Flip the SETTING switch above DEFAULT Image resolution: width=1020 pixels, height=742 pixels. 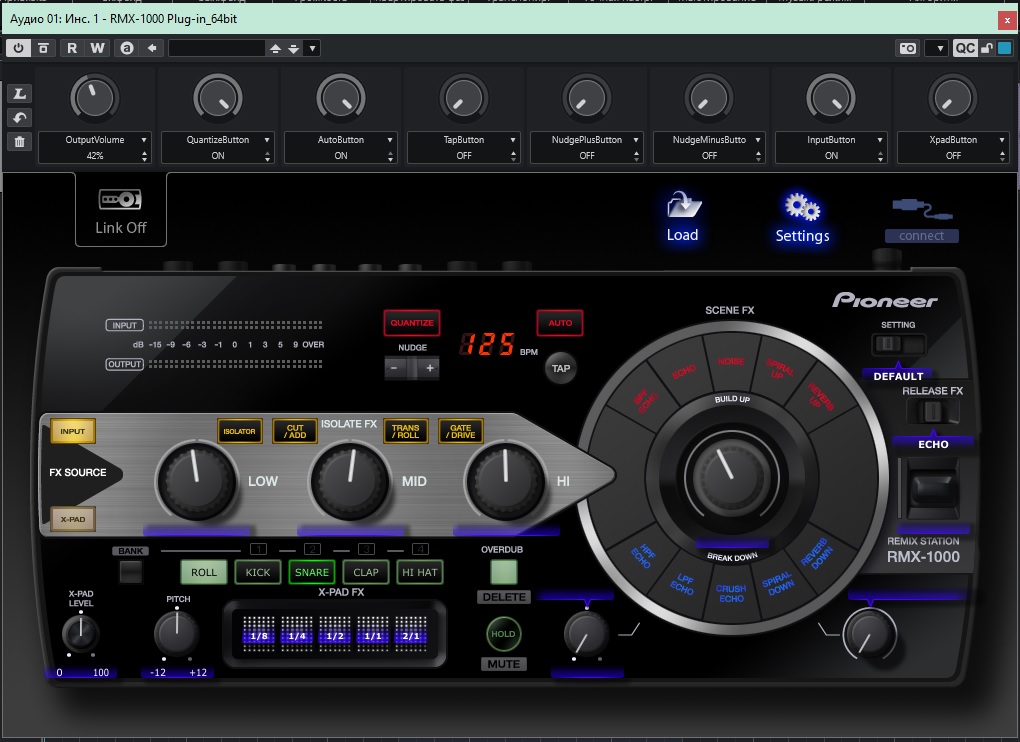pyautogui.click(x=898, y=343)
